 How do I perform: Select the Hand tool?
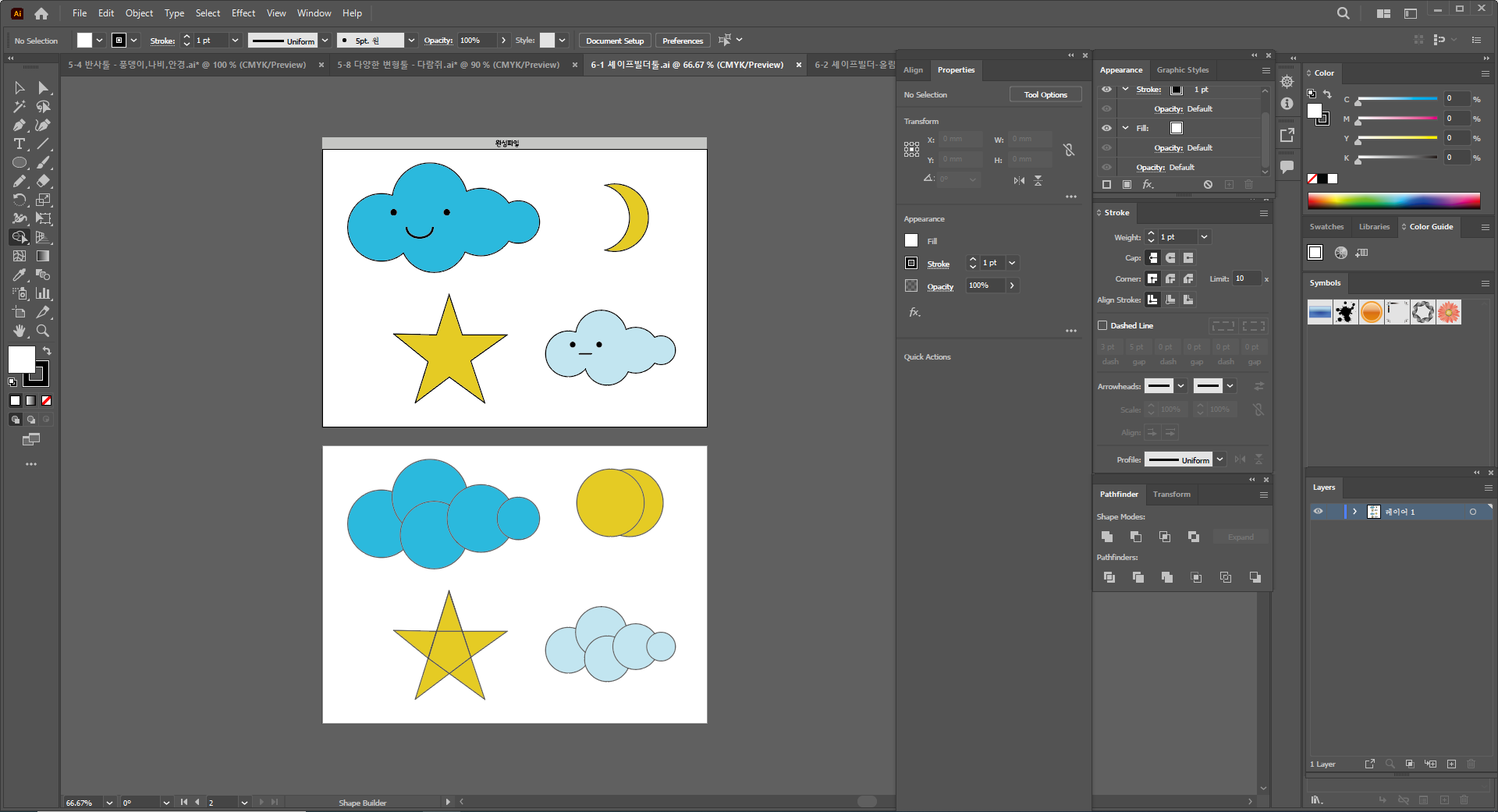pyautogui.click(x=20, y=332)
